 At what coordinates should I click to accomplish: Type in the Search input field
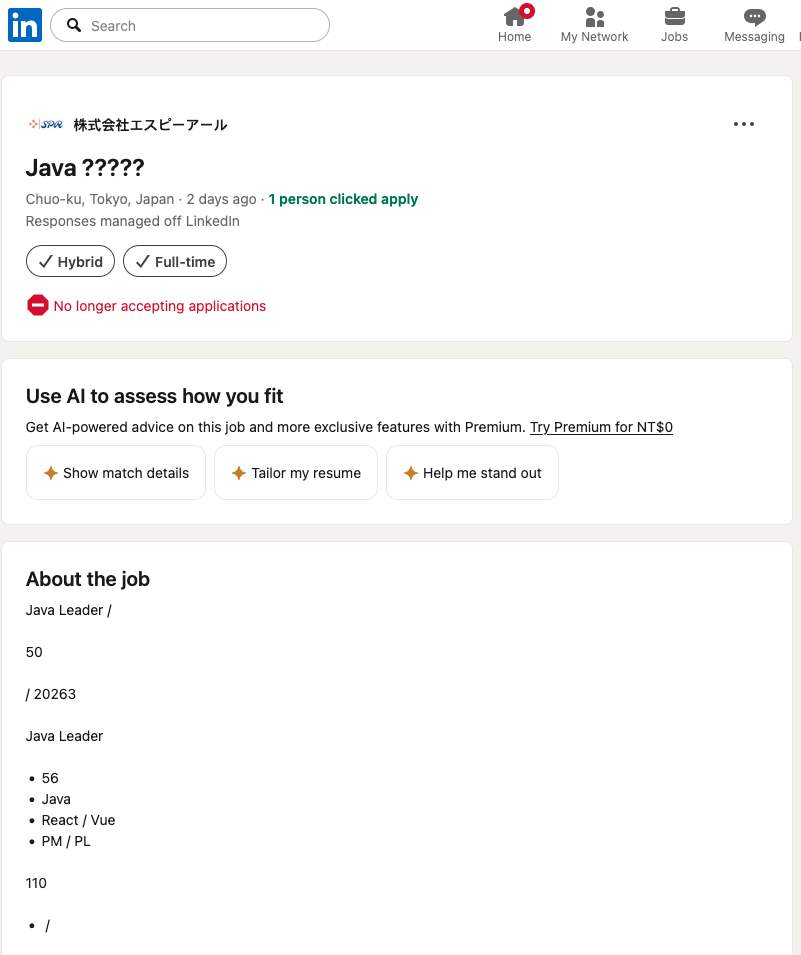200,26
